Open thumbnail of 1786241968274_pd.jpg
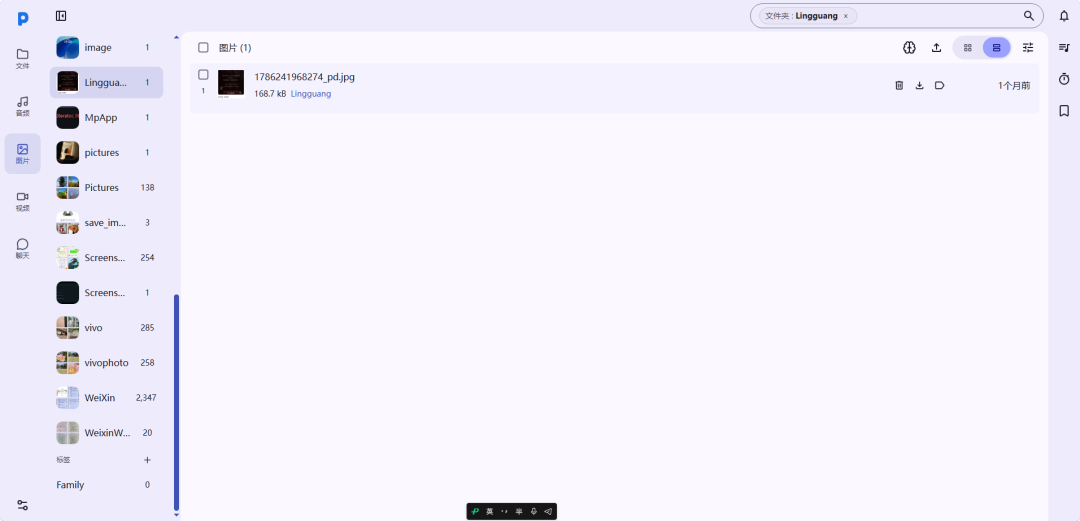 tap(231, 83)
